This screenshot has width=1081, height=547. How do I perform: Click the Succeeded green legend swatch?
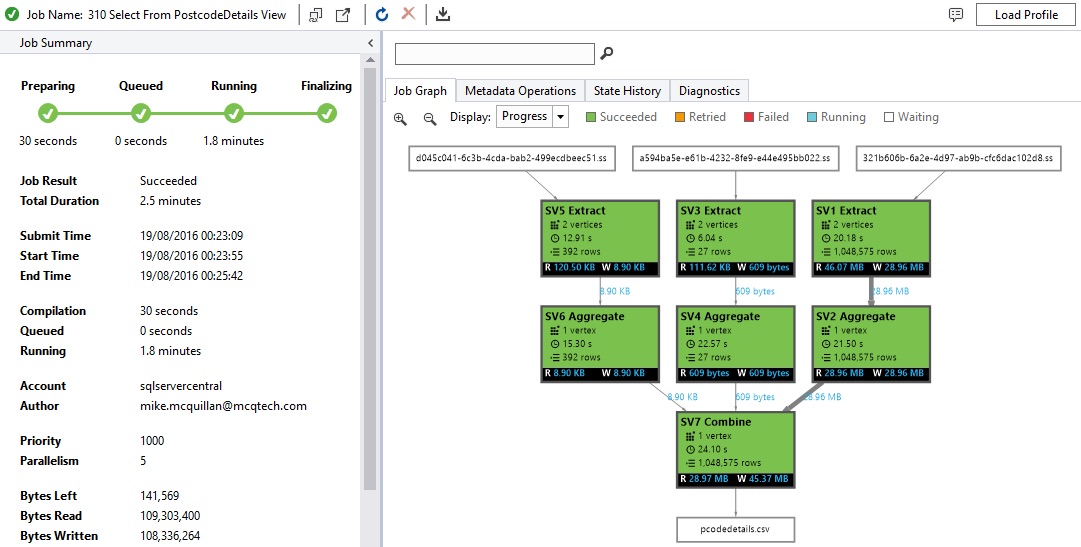(x=591, y=117)
